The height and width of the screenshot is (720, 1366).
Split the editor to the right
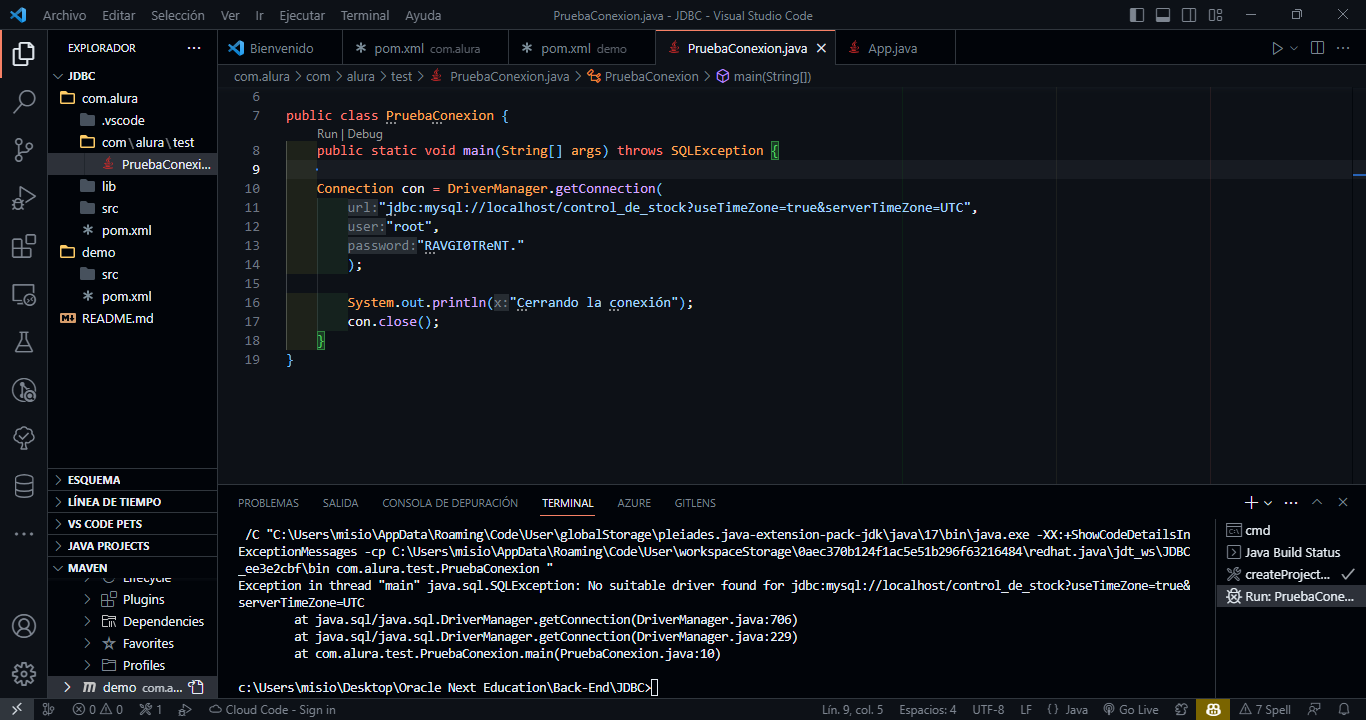coord(1318,48)
